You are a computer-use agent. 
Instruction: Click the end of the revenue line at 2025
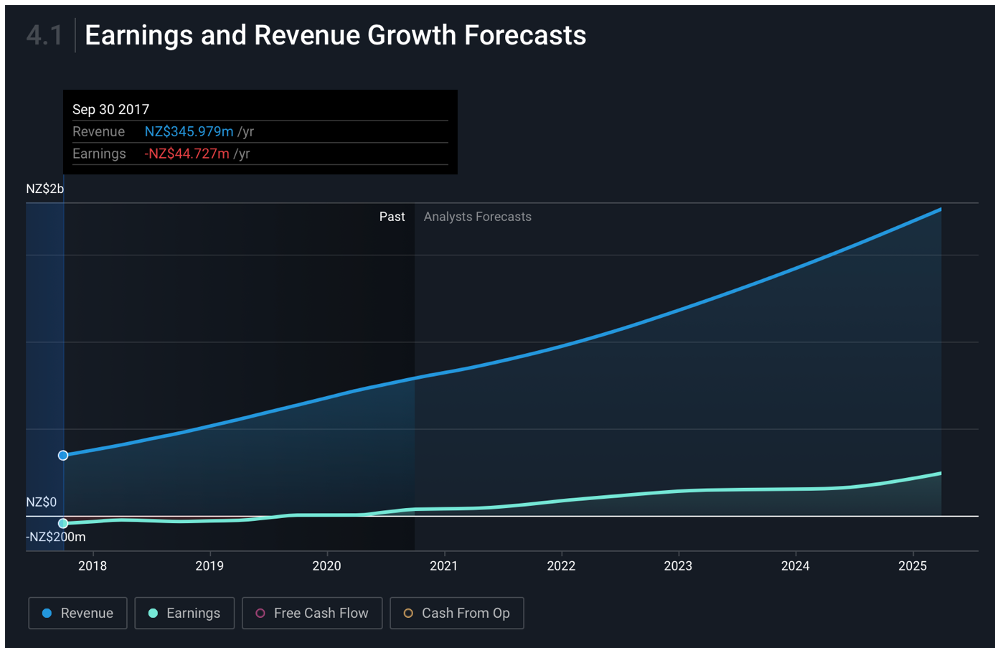(x=940, y=209)
